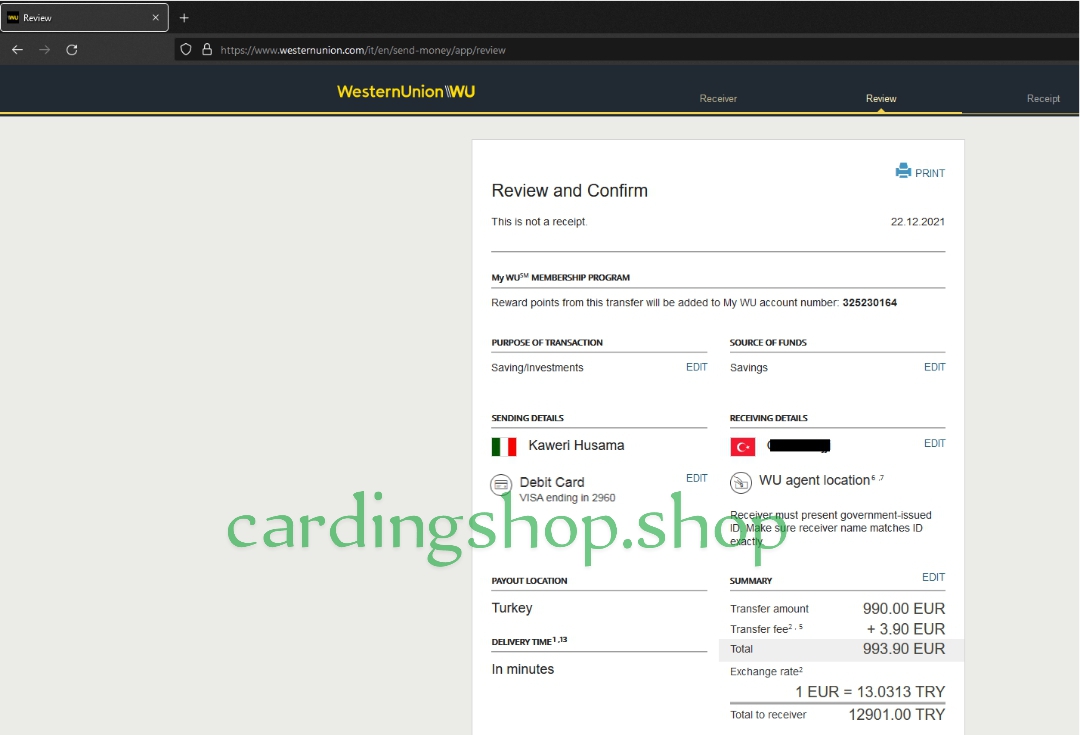Go to the Receiver step
The height and width of the screenshot is (735, 1080).
[718, 99]
